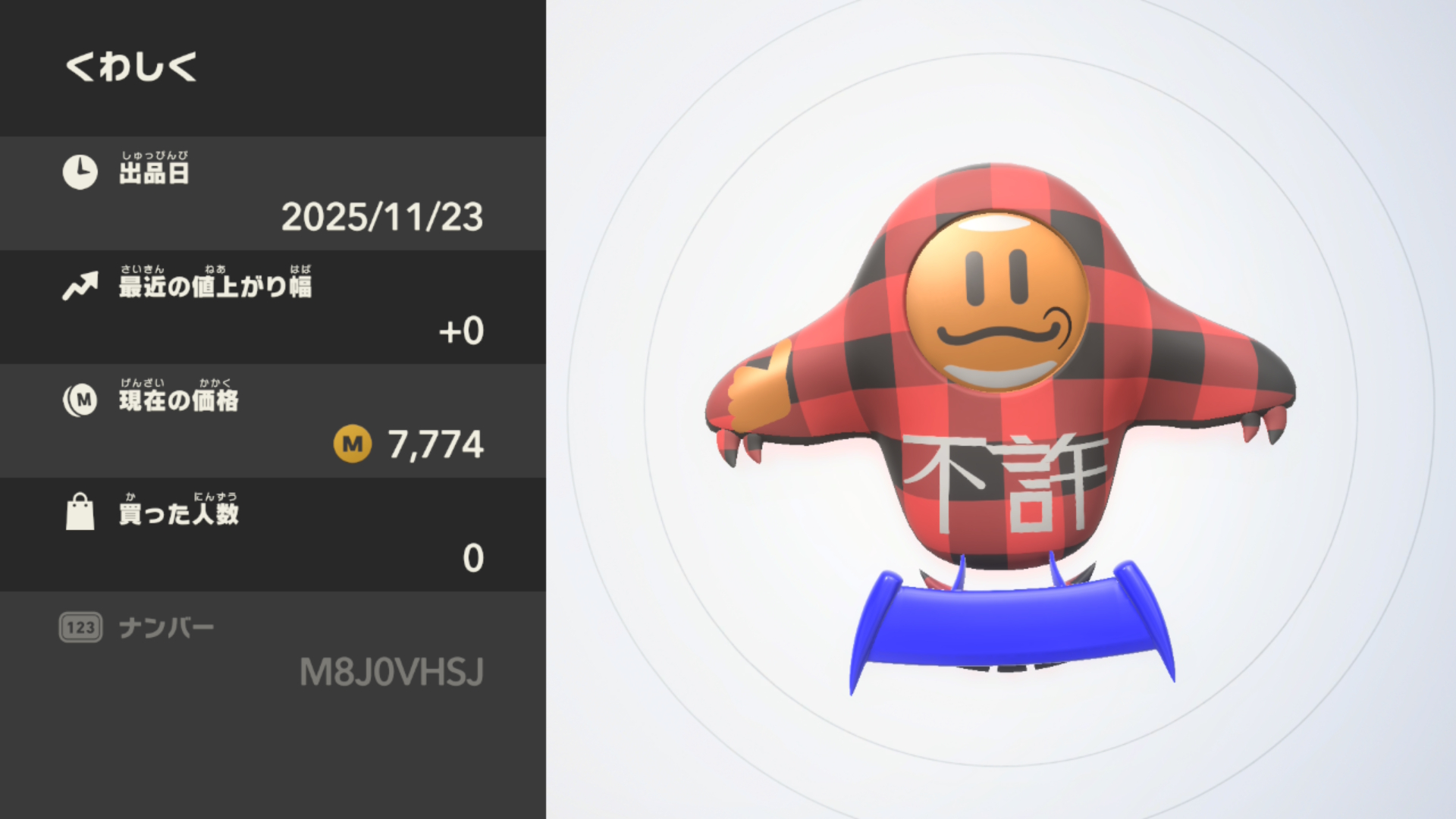1456x819 pixels.
Task: Click the thumbs-up hand on the character
Action: tap(758, 383)
